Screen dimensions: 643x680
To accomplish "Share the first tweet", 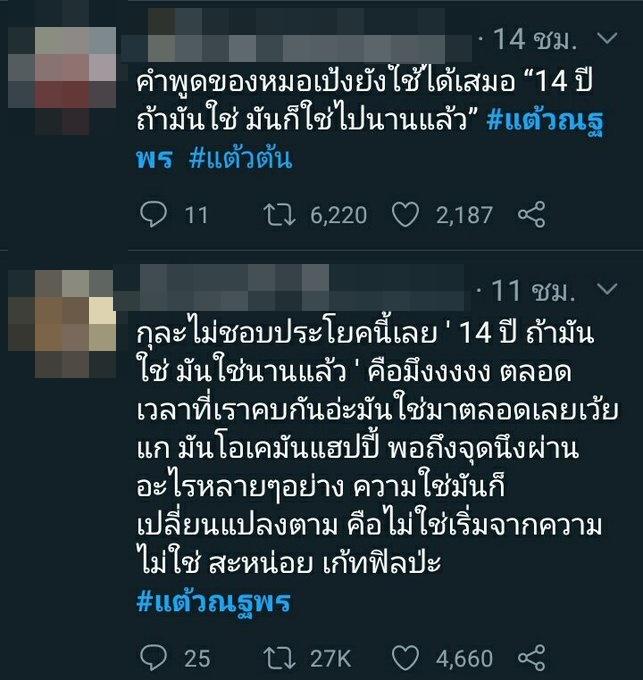I will [532, 215].
